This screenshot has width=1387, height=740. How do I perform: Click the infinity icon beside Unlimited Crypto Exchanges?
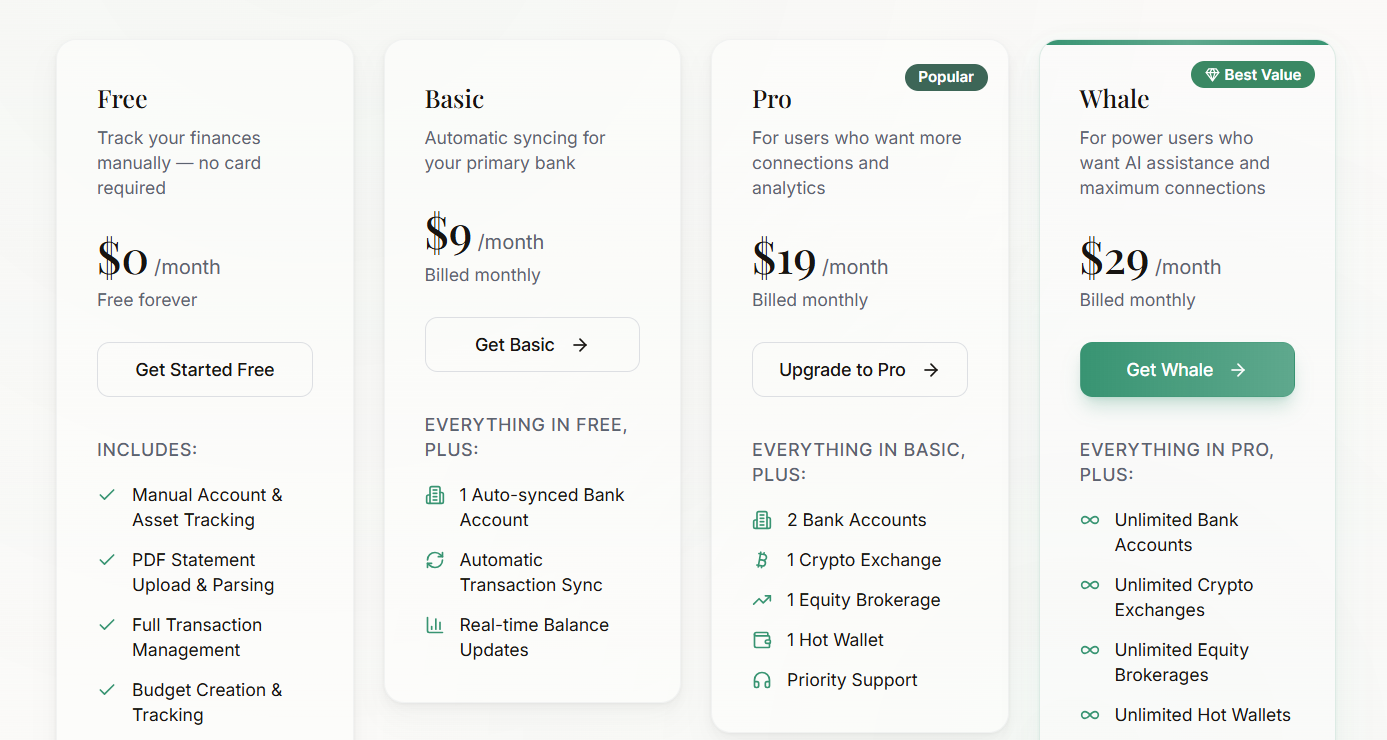(x=1090, y=585)
